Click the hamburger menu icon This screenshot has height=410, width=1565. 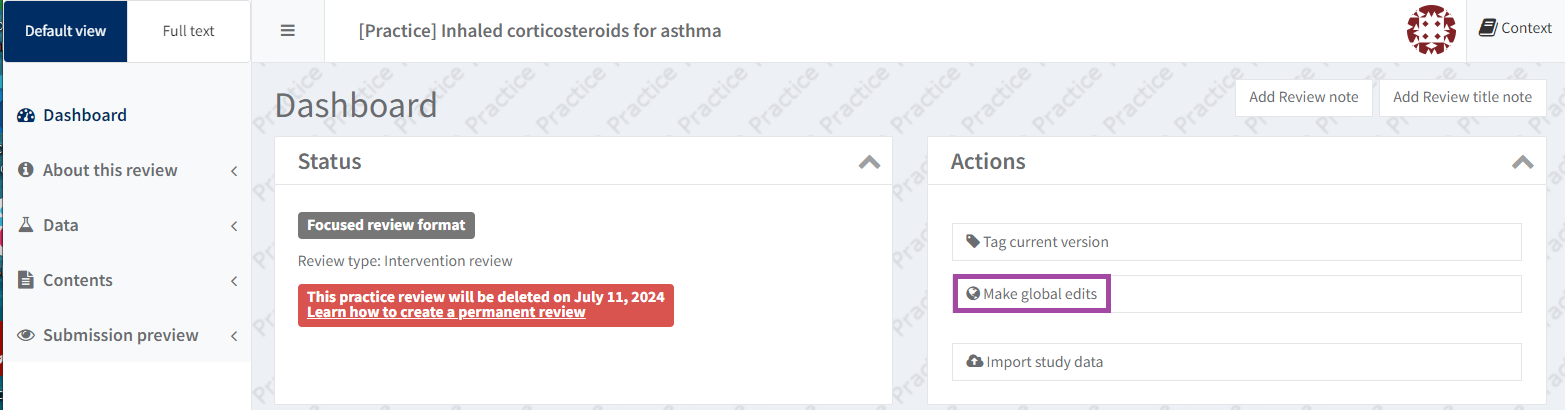288,31
